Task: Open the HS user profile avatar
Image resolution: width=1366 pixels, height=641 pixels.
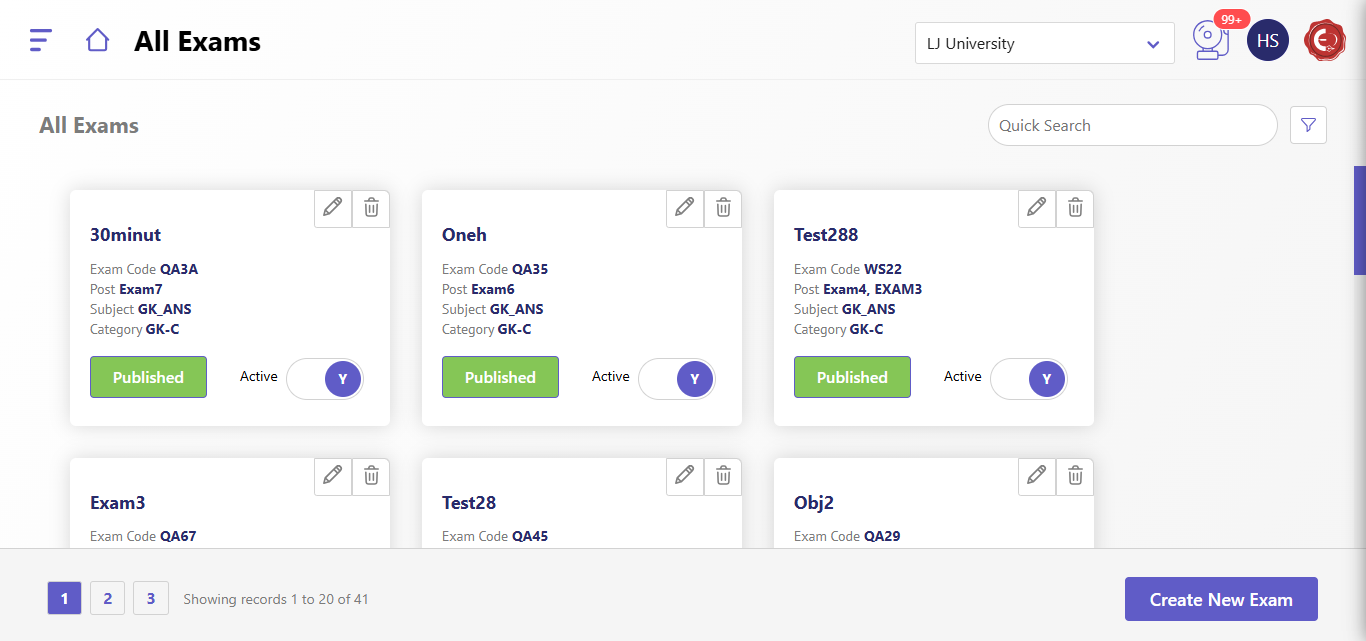Action: coord(1267,41)
